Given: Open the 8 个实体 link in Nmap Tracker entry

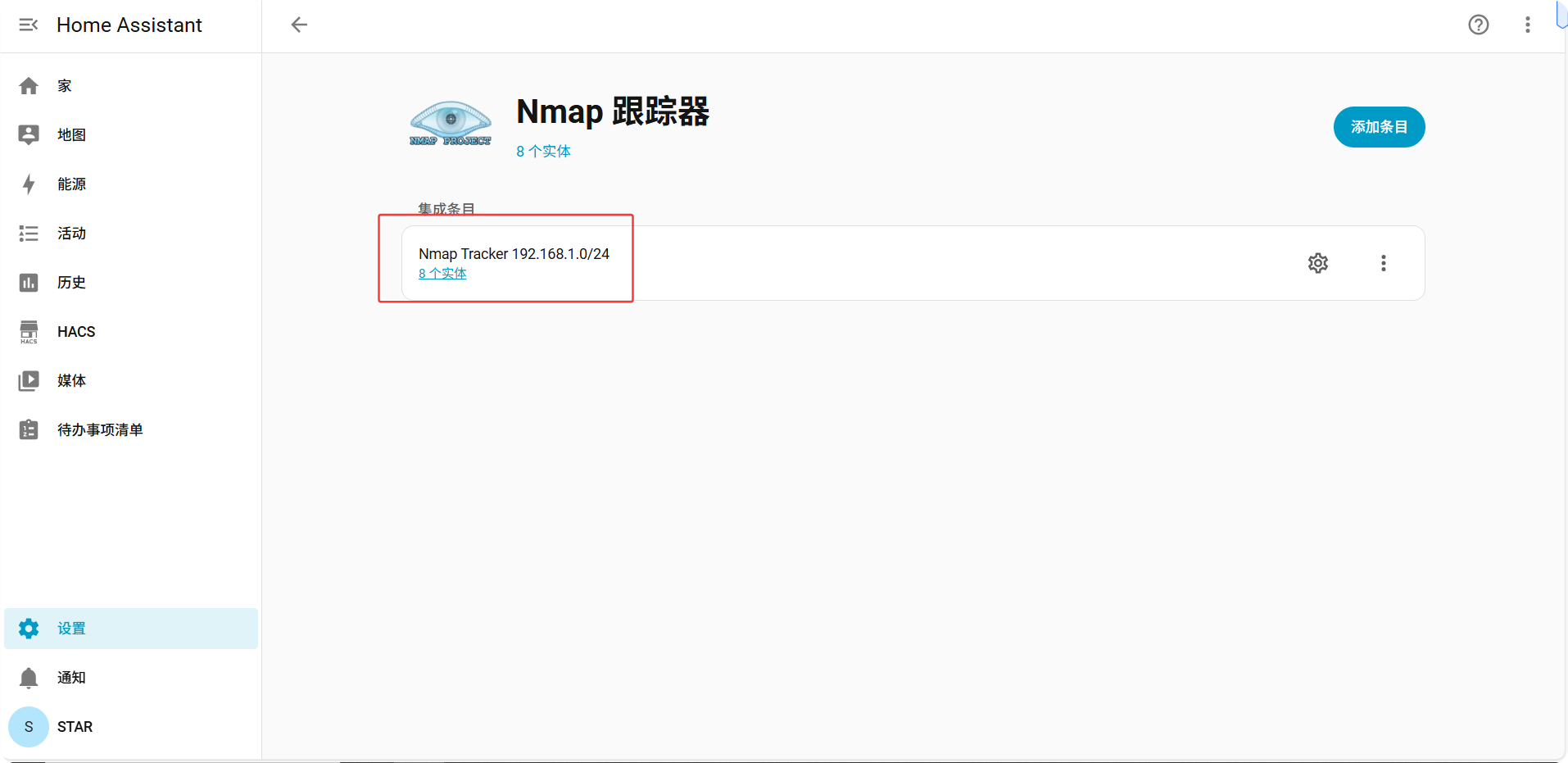Looking at the screenshot, I should click(442, 274).
